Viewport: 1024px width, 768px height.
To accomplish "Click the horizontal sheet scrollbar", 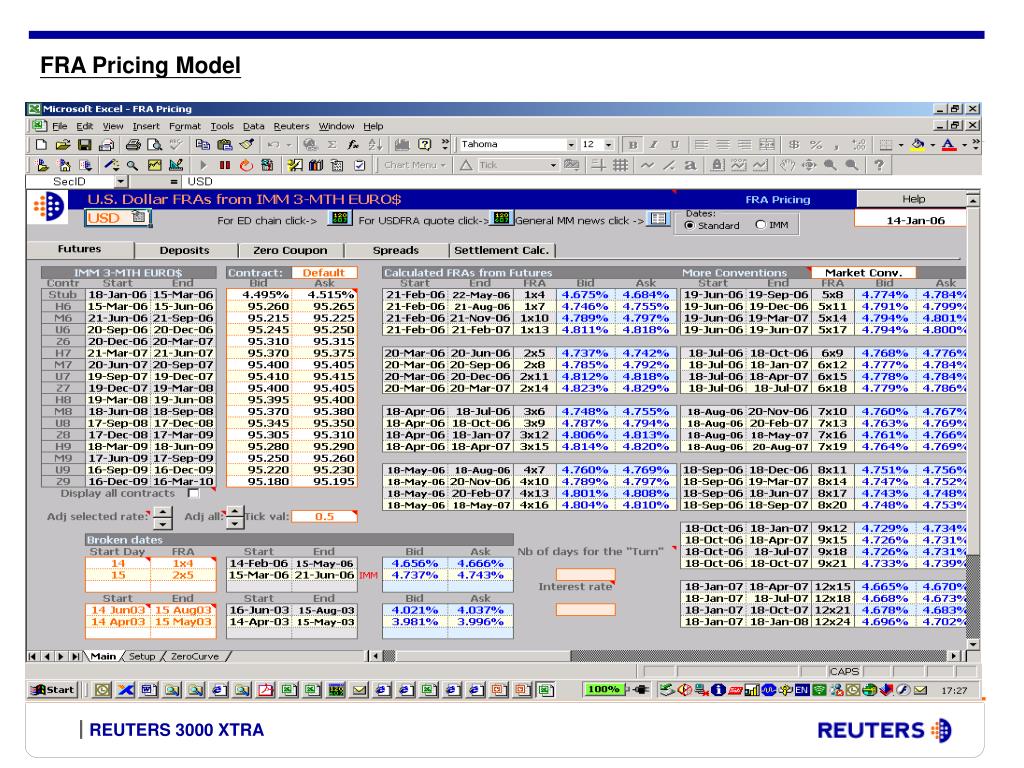I will pos(665,656).
